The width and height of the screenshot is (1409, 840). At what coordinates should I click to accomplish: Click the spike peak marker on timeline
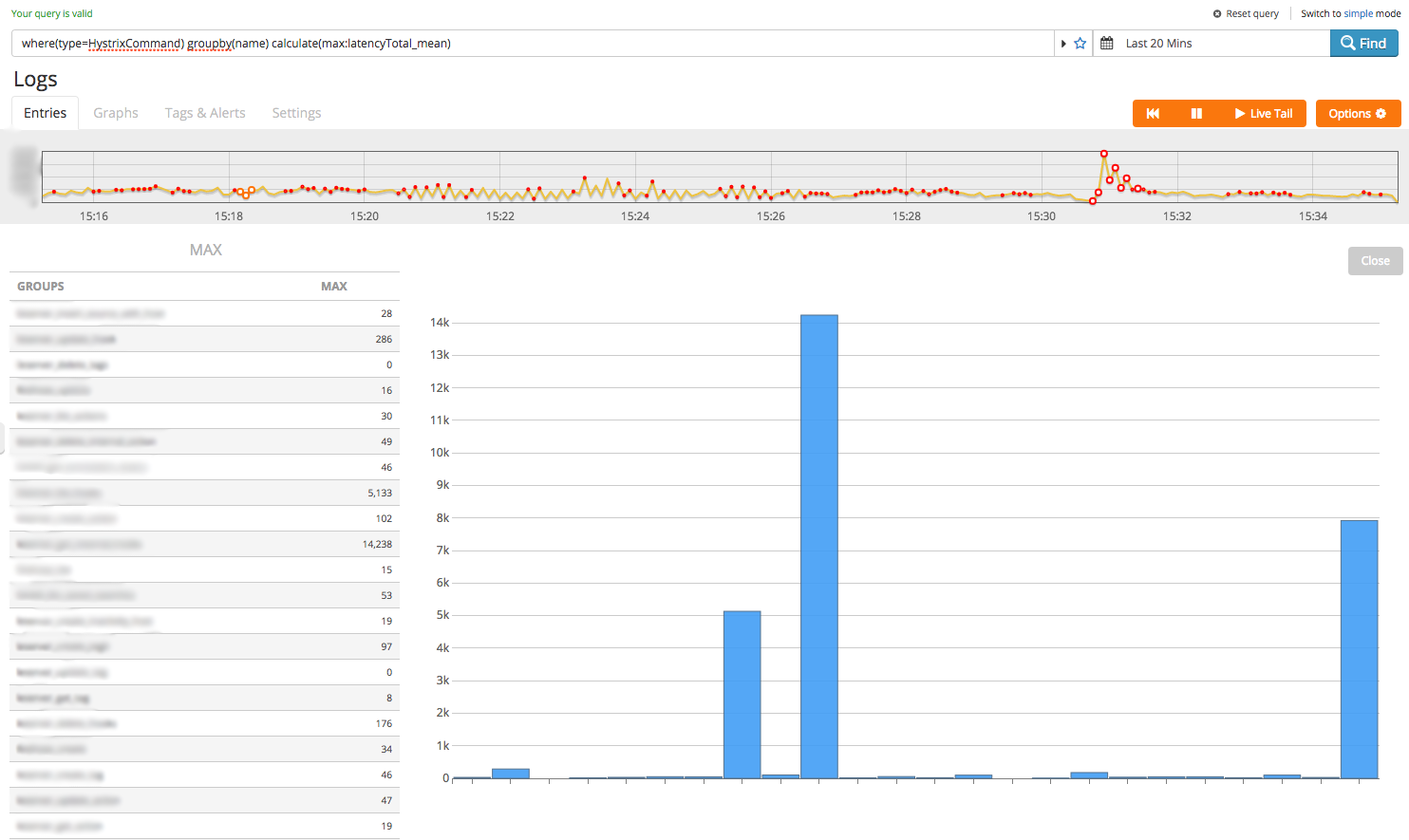(1103, 154)
